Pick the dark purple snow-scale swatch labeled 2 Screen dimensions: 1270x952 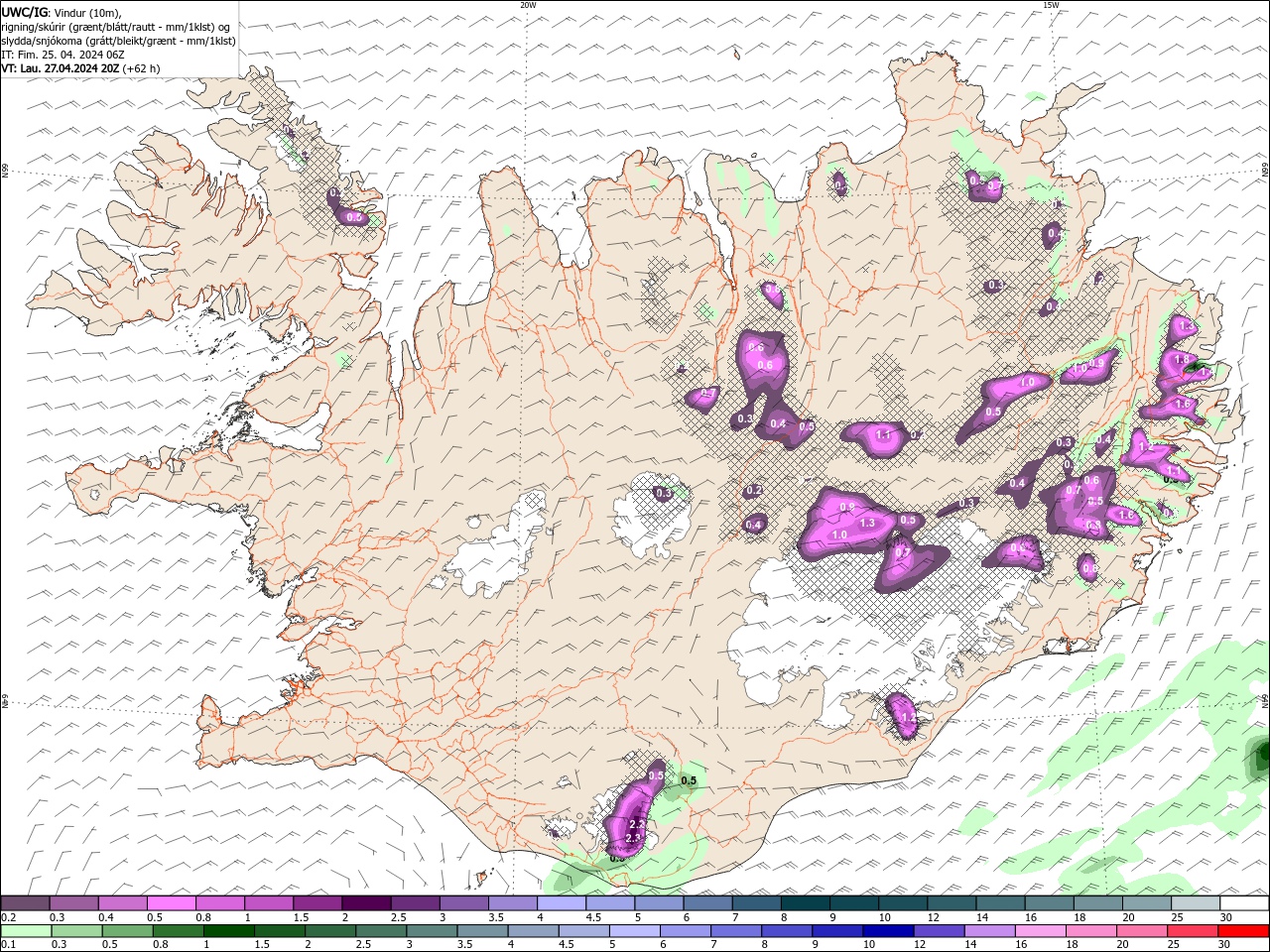(366, 903)
